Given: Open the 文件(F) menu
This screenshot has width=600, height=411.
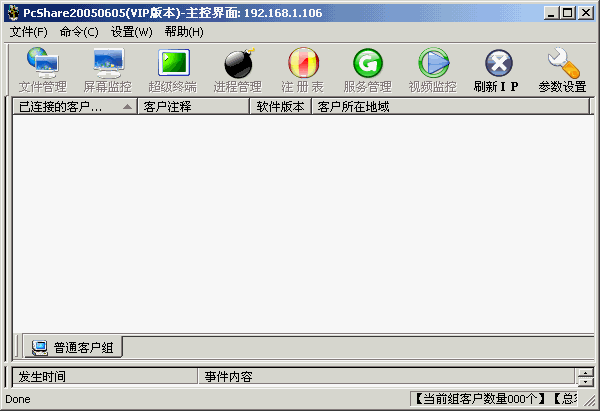Looking at the screenshot, I should pyautogui.click(x=29, y=32).
